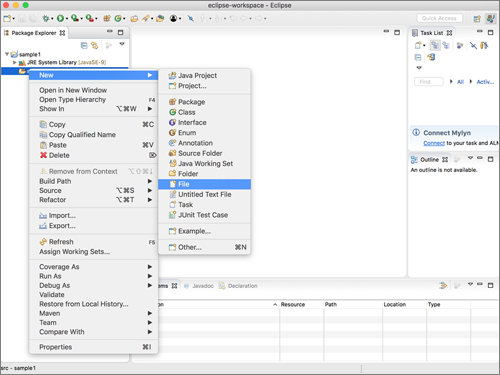Choose Assign Working Sets...
Screen dimensions: 500x375
[x=93, y=252]
